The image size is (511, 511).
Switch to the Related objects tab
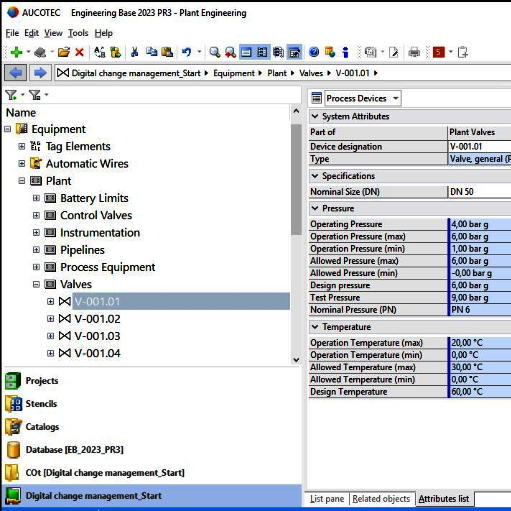click(381, 499)
